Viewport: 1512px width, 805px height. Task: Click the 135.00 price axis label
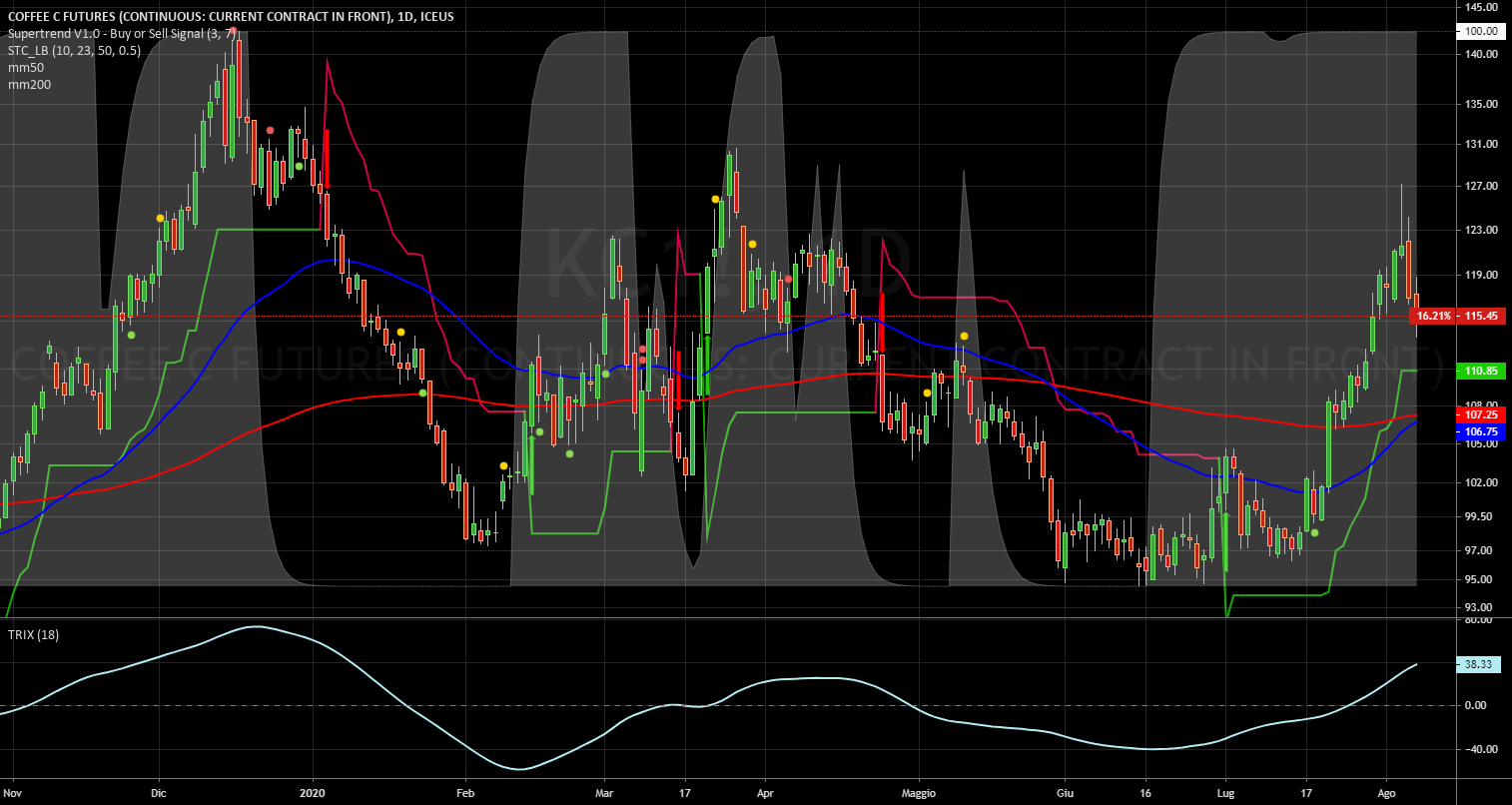(1482, 104)
